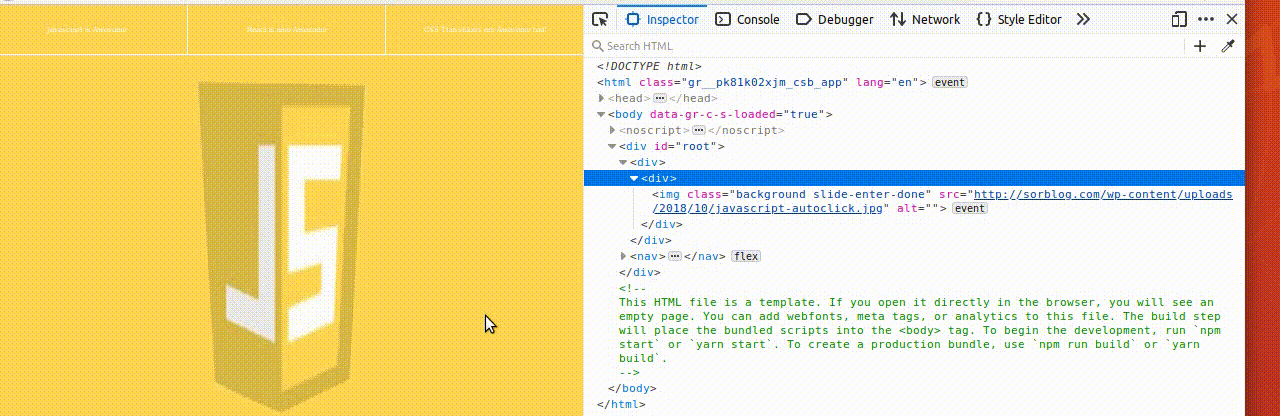Expand the noscript element node
The image size is (1280, 416).
click(613, 130)
